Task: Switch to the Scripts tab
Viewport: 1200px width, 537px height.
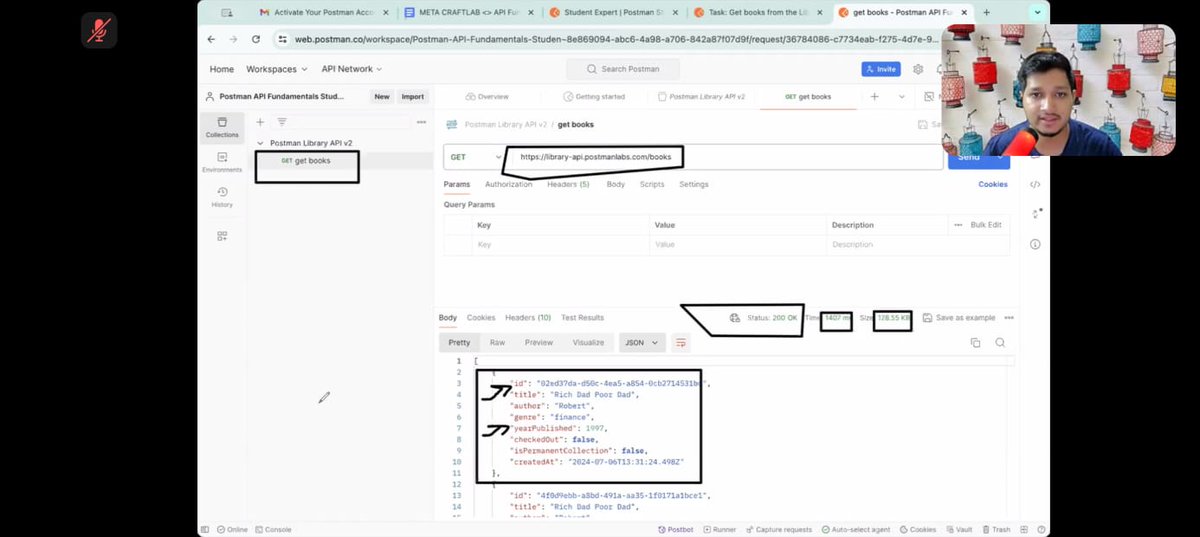Action: coord(652,184)
